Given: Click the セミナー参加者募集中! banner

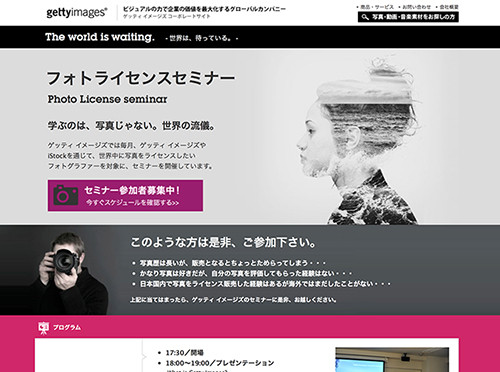Looking at the screenshot, I should (125, 196).
